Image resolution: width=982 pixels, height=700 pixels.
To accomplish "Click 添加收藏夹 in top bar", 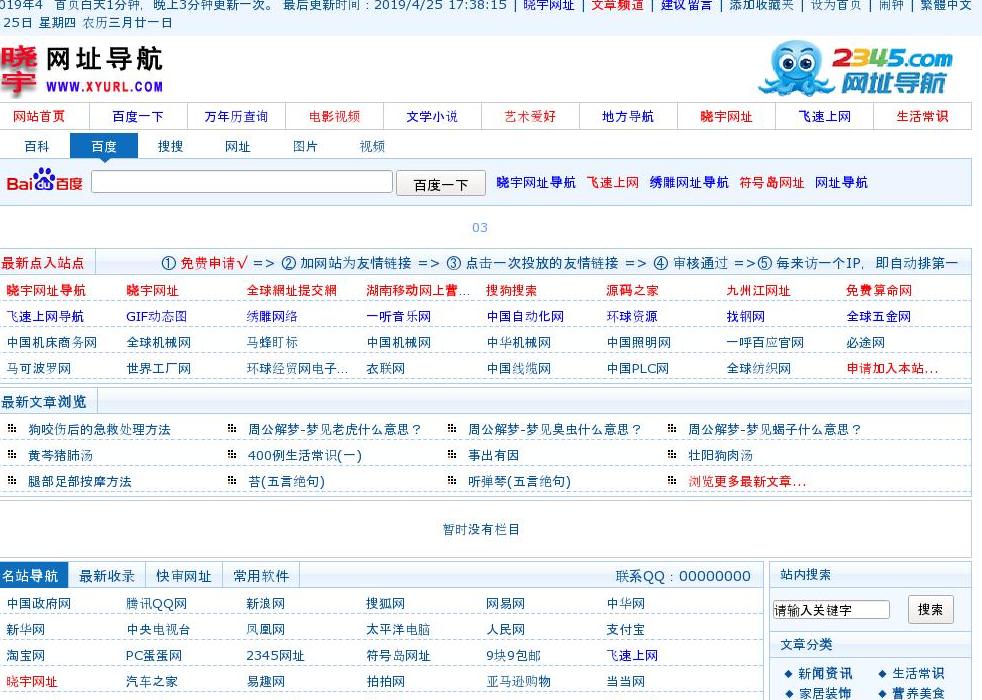I will click(762, 5).
